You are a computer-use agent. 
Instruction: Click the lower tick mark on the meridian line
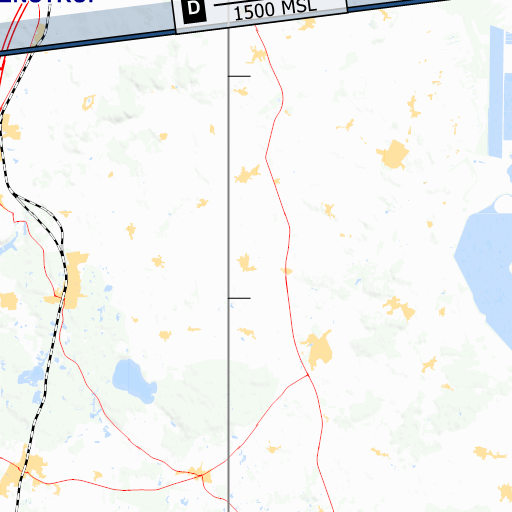[239, 298]
